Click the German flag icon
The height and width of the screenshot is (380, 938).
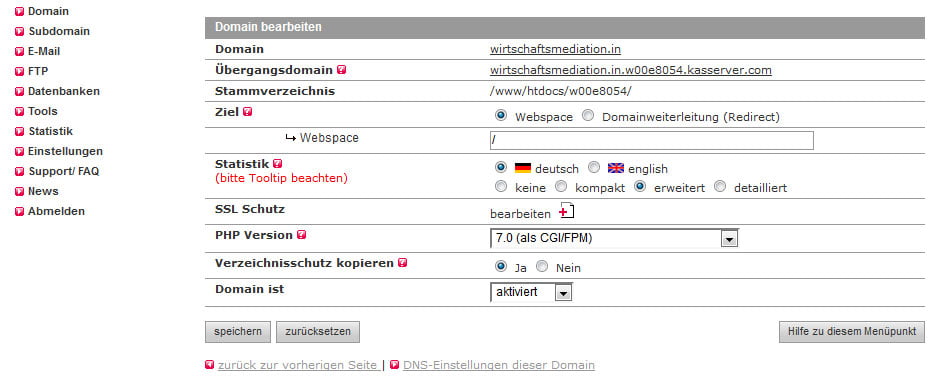523,168
